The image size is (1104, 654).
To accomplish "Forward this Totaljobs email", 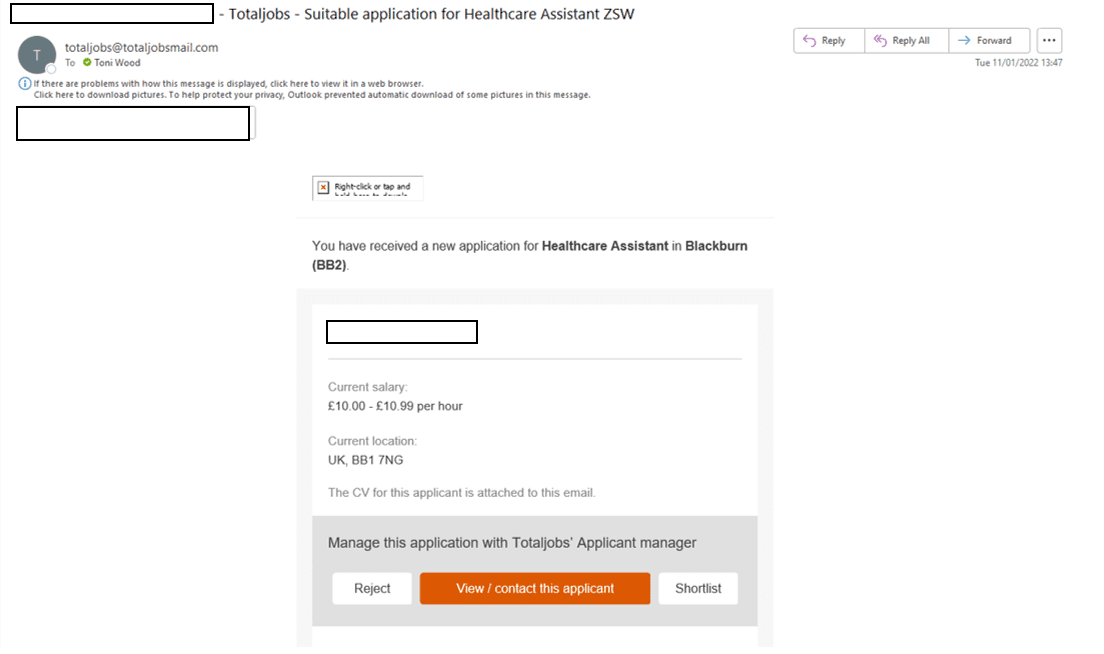I will pos(985,41).
